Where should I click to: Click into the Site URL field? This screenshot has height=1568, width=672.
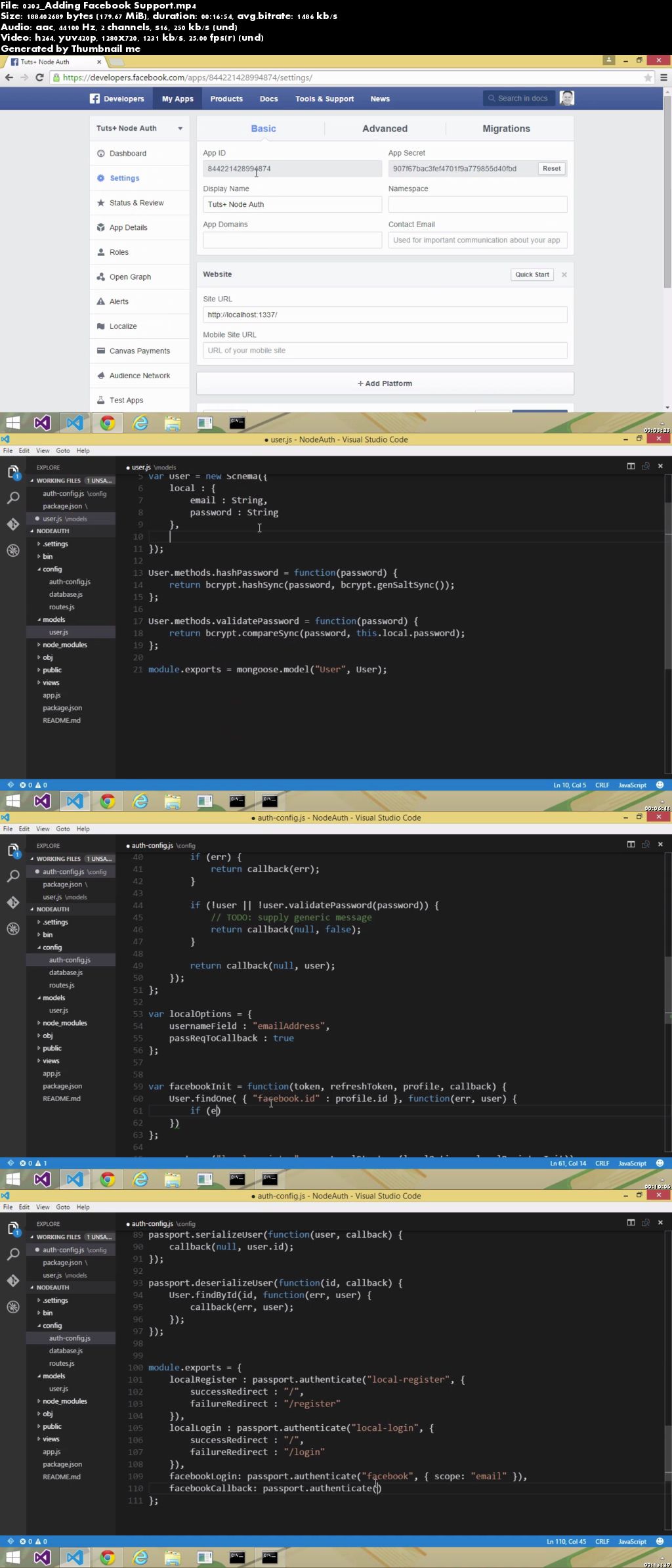385,315
